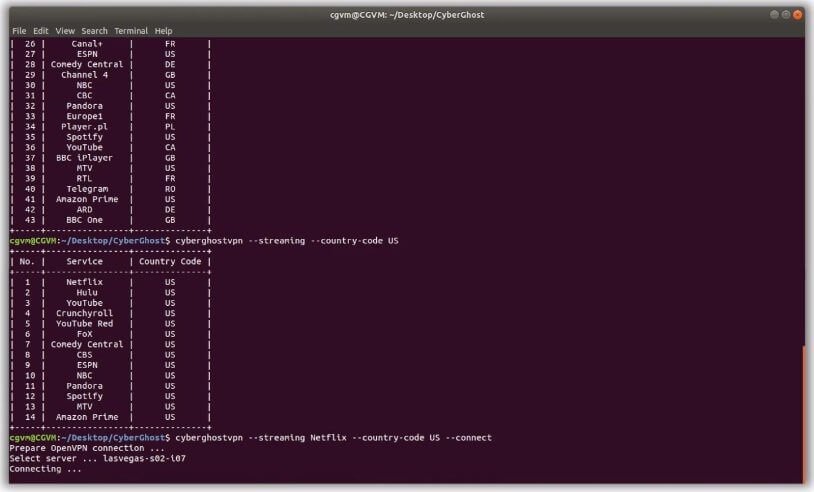Click 'Pandora' in row 32
Viewport: 814px width, 492px height.
[84, 106]
